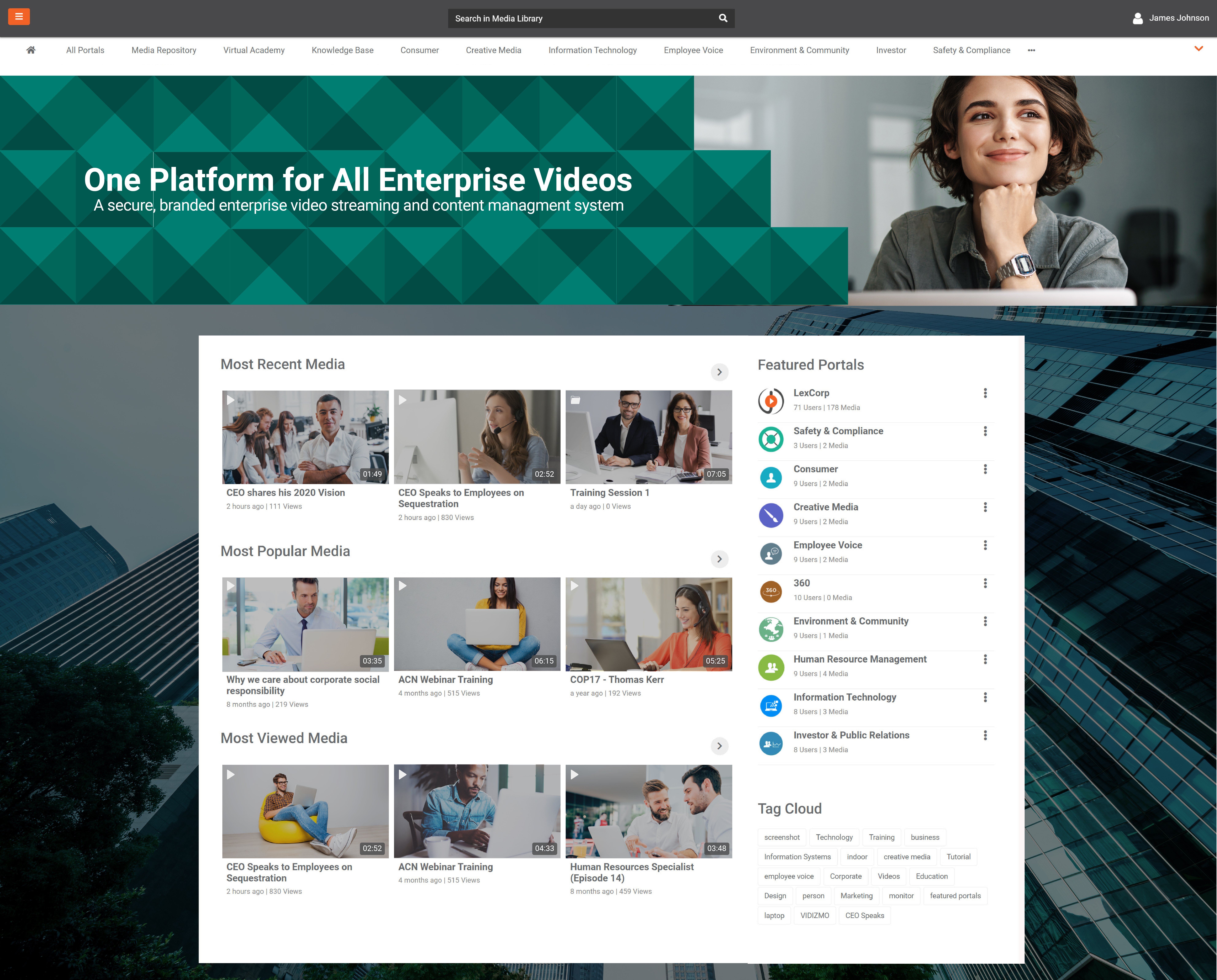
Task: Open the Training Session 1 folder icon
Action: click(x=575, y=400)
